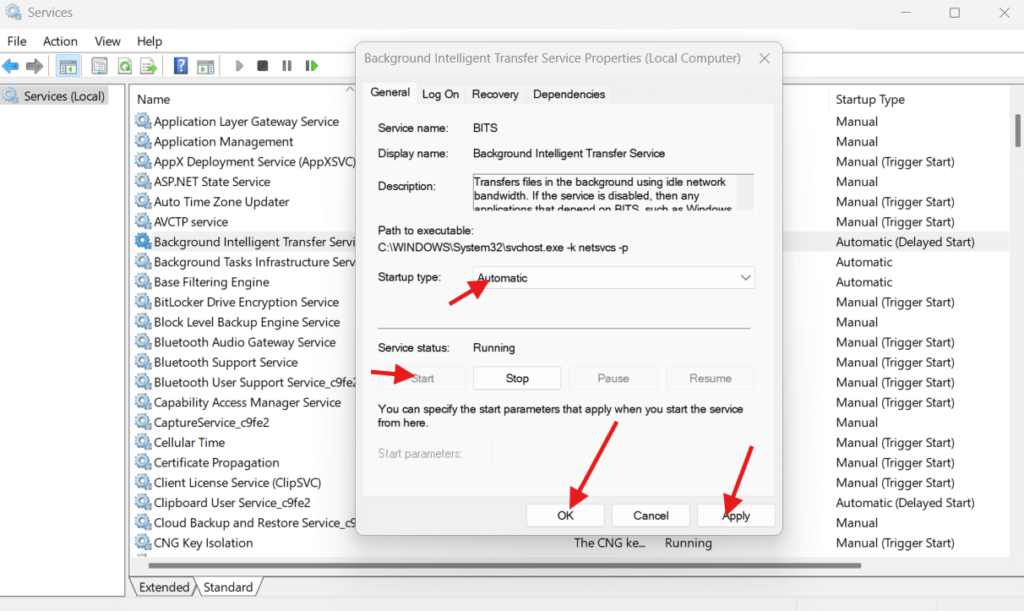This screenshot has height=611, width=1024.
Task: Click gear icon beside Auto Time Zone Updater
Action: (x=143, y=201)
